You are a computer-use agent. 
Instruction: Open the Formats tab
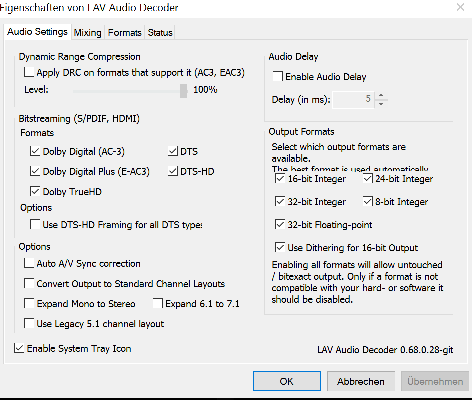[x=124, y=33]
